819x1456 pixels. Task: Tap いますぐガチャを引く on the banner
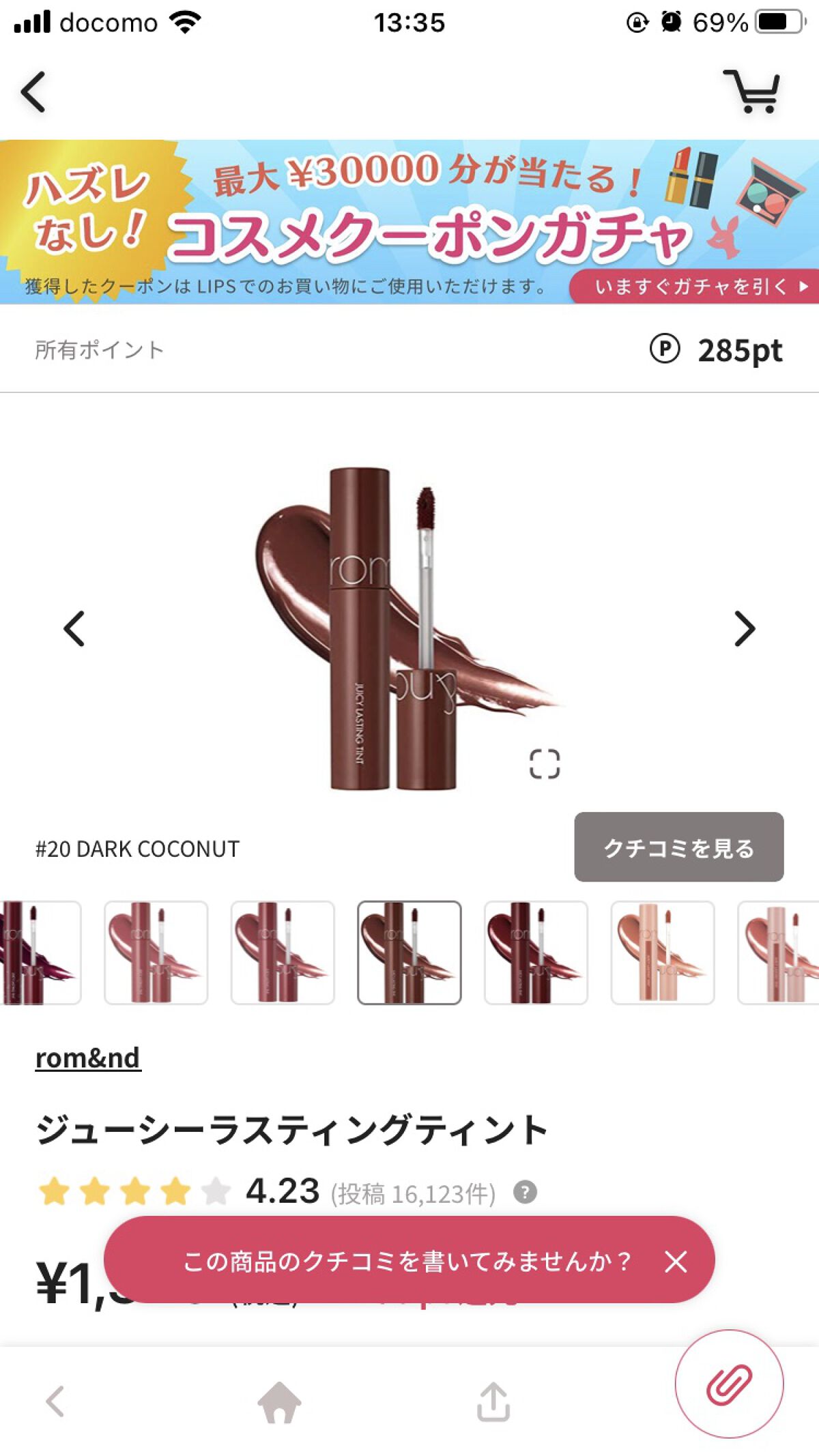[695, 286]
